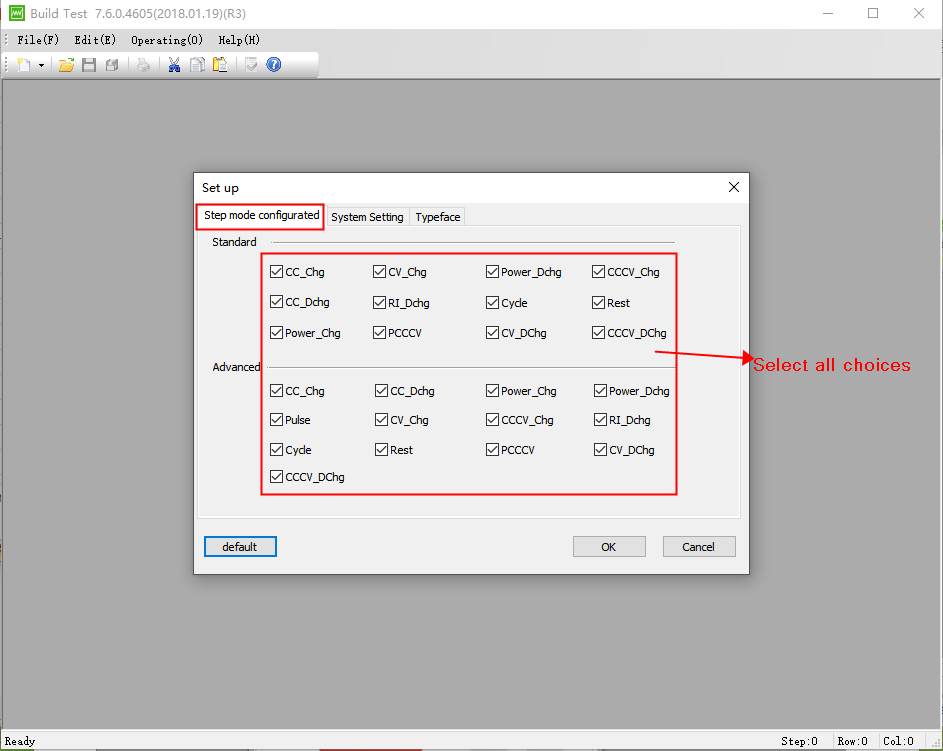943x751 pixels.
Task: Click the Open folder toolbar icon
Action: click(66, 65)
